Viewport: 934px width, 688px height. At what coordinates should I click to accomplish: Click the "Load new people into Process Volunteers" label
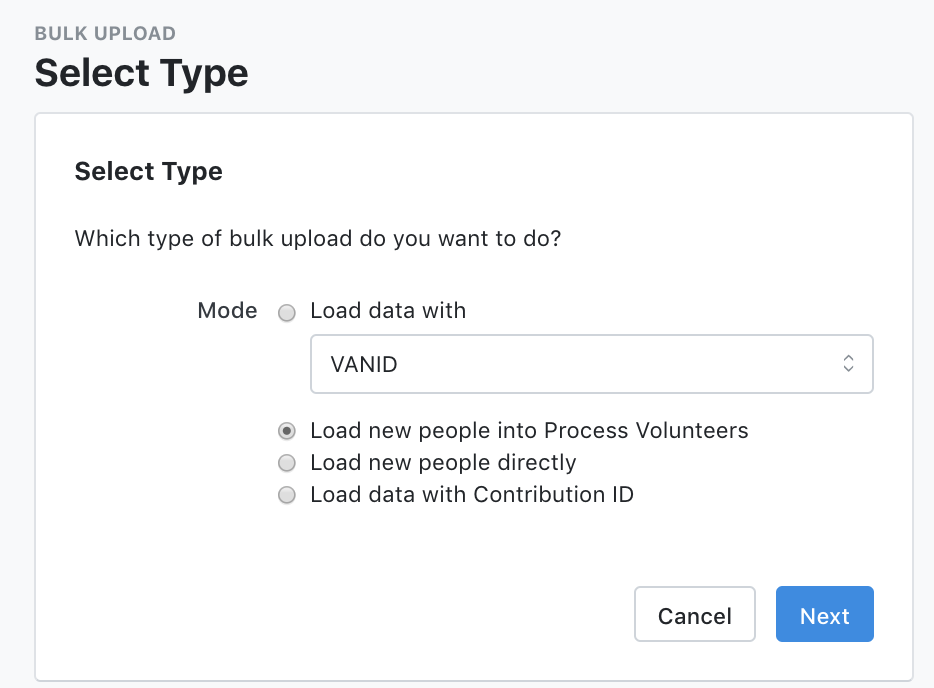point(529,431)
